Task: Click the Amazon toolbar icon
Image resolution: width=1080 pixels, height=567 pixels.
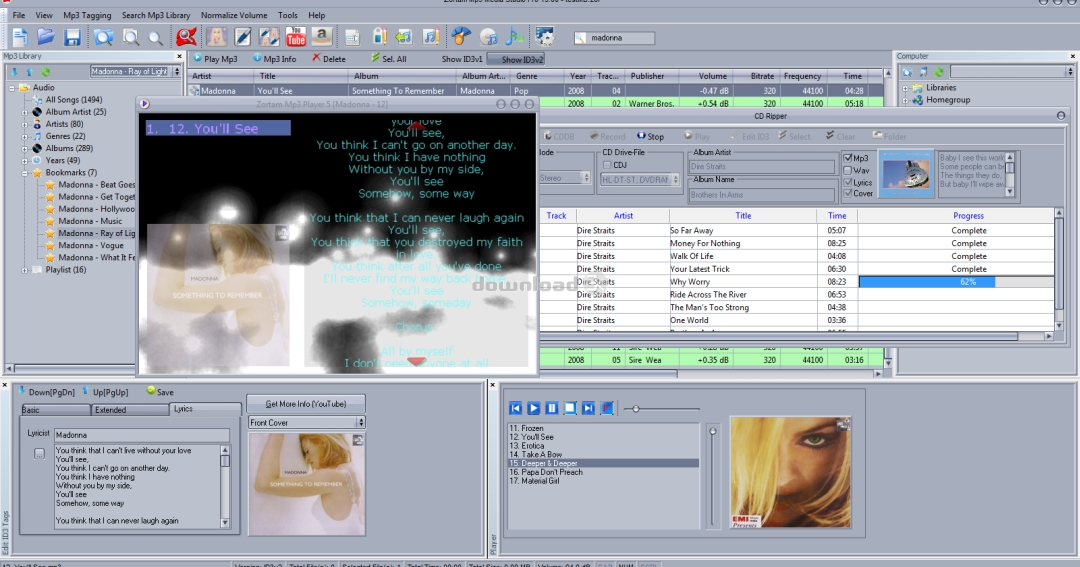Action: (x=322, y=37)
